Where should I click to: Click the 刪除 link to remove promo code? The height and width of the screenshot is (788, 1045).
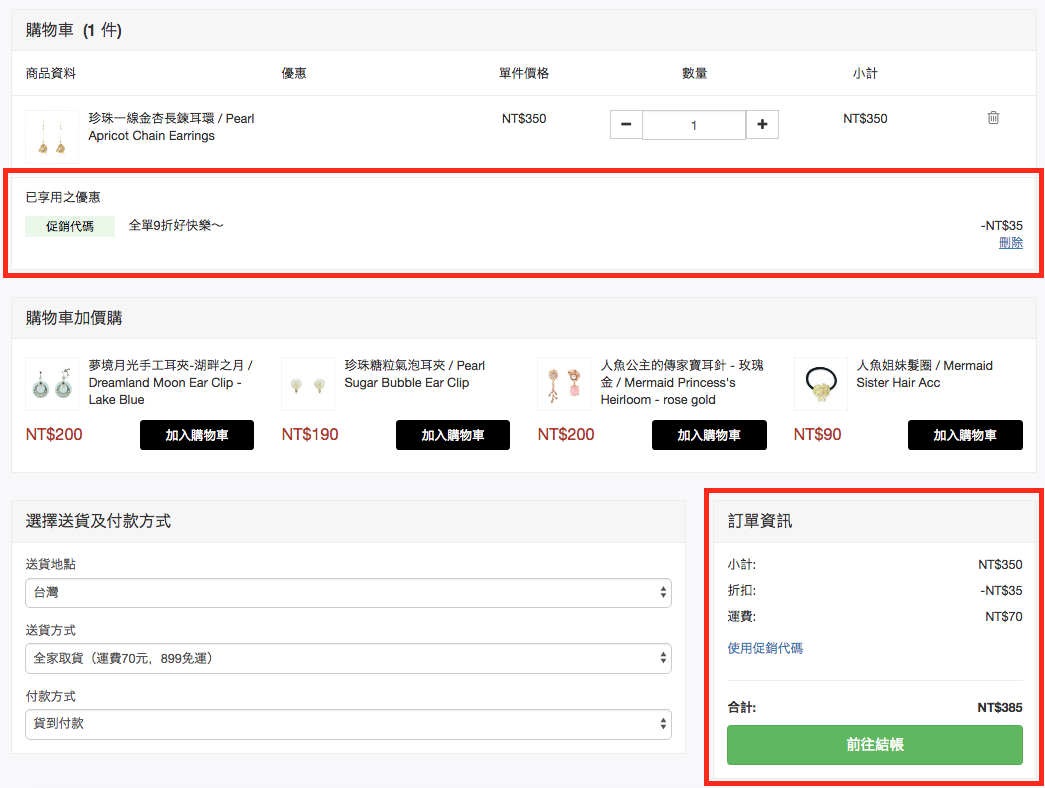tap(1010, 243)
